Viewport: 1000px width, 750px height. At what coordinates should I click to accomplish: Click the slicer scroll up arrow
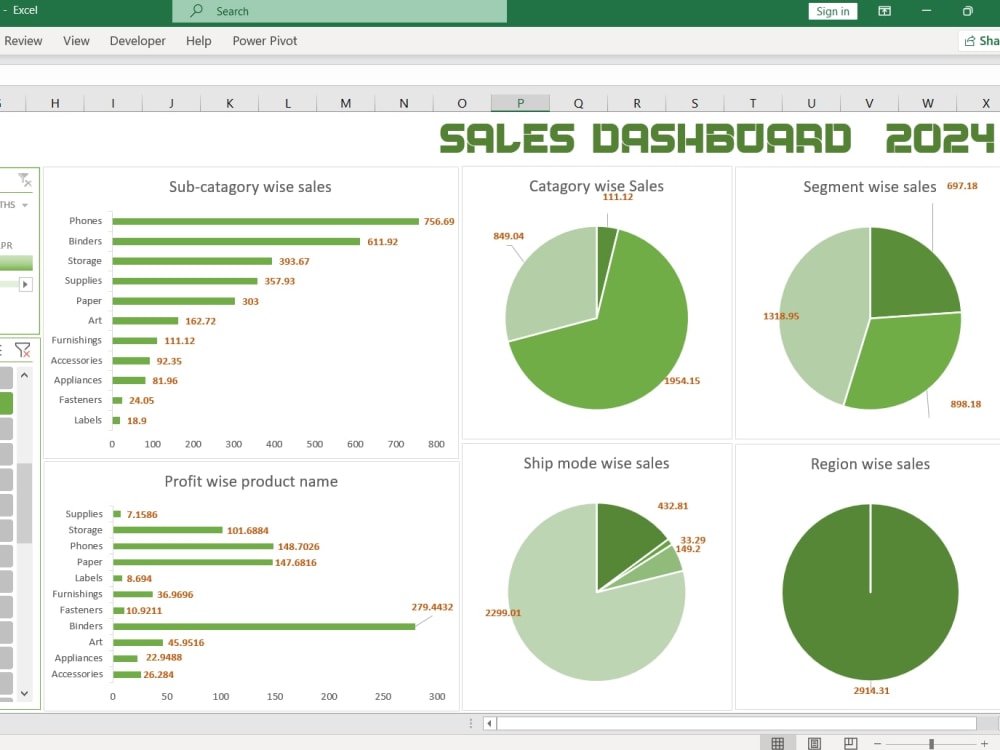tap(24, 376)
